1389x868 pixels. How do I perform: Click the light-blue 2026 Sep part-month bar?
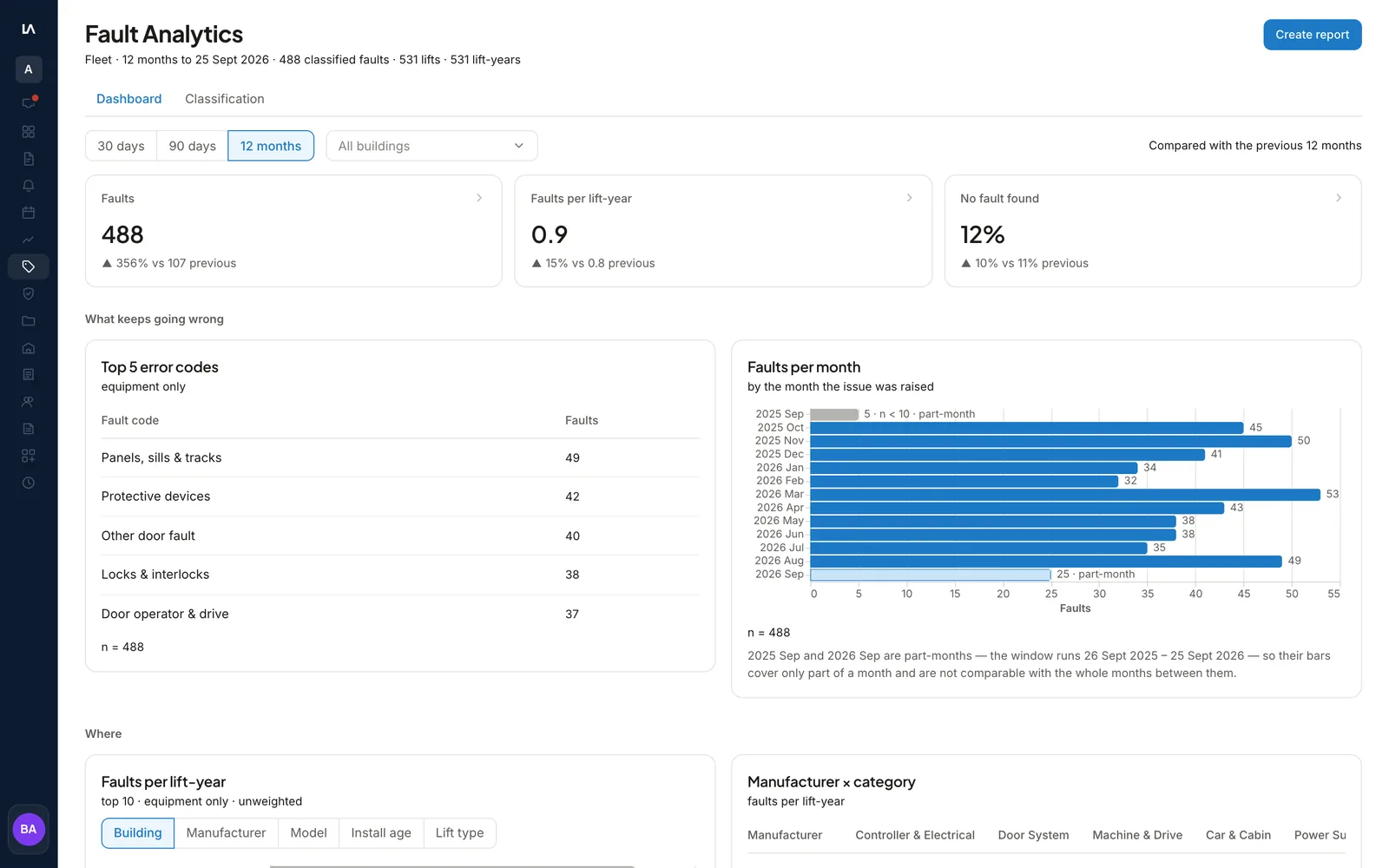click(x=930, y=575)
